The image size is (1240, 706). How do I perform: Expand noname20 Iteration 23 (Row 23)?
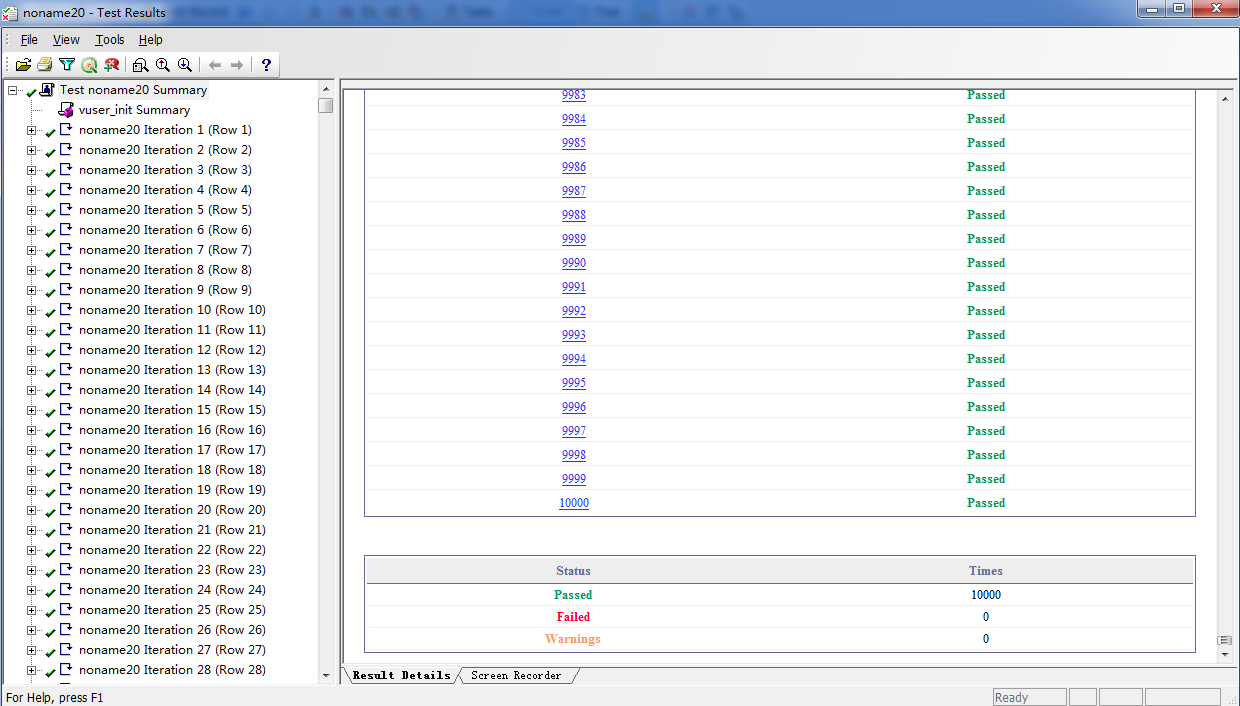(32, 570)
